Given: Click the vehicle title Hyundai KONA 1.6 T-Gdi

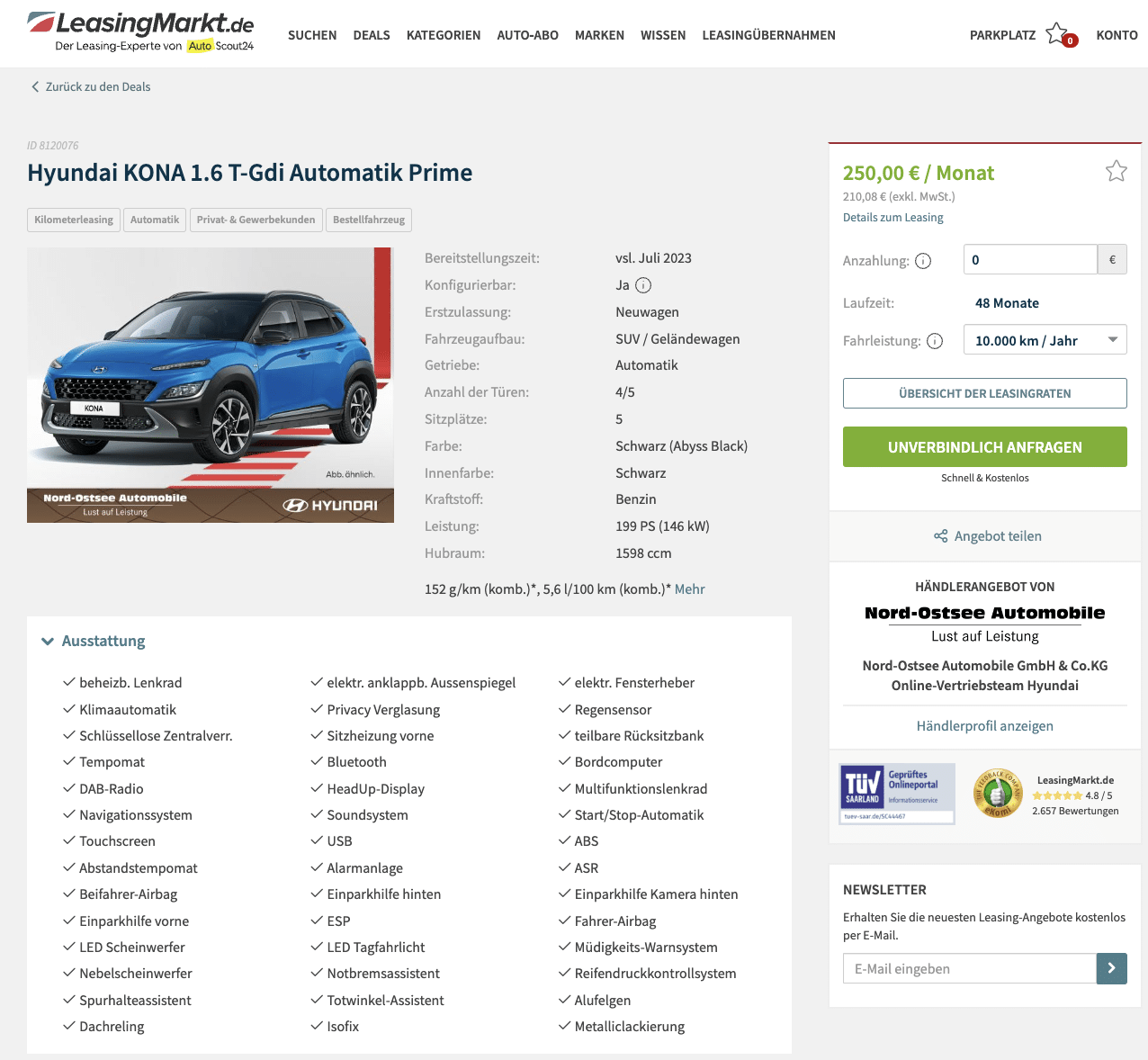Looking at the screenshot, I should point(250,172).
